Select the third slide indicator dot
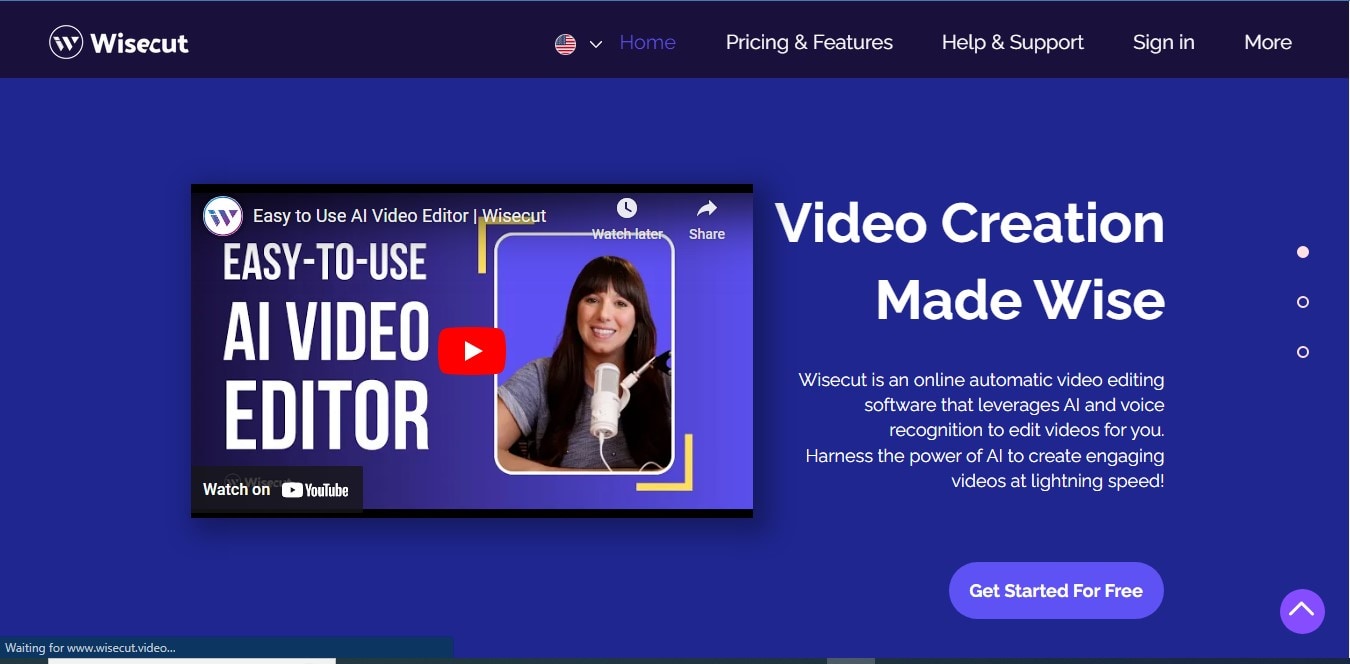The image size is (1350, 664). (x=1303, y=352)
